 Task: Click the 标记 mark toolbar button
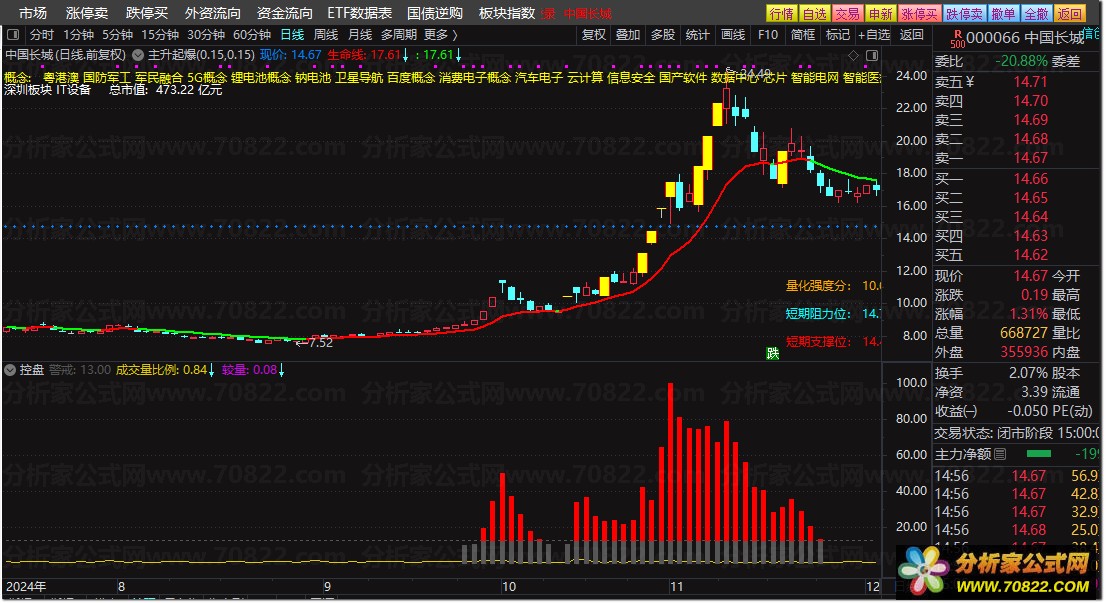(x=837, y=35)
